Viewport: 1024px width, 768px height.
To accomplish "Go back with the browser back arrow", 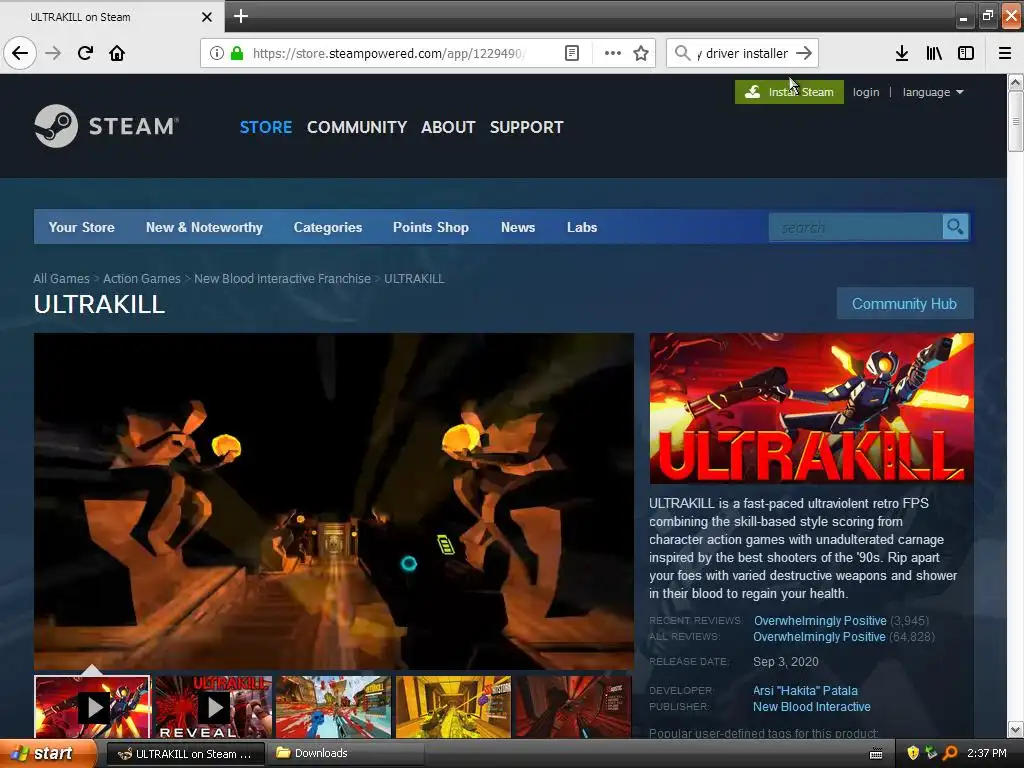I will [x=20, y=53].
